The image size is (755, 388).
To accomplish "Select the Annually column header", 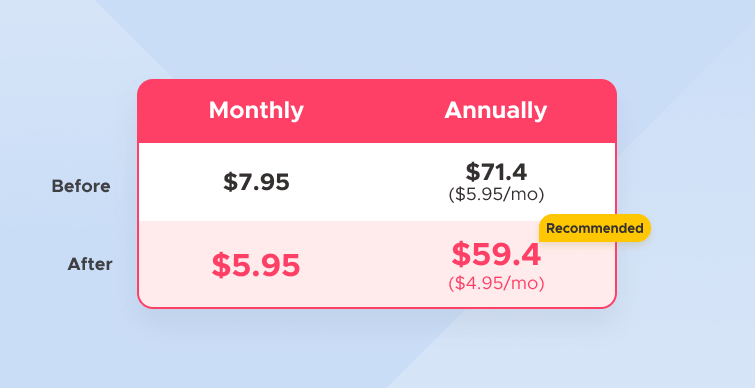I will pos(495,111).
